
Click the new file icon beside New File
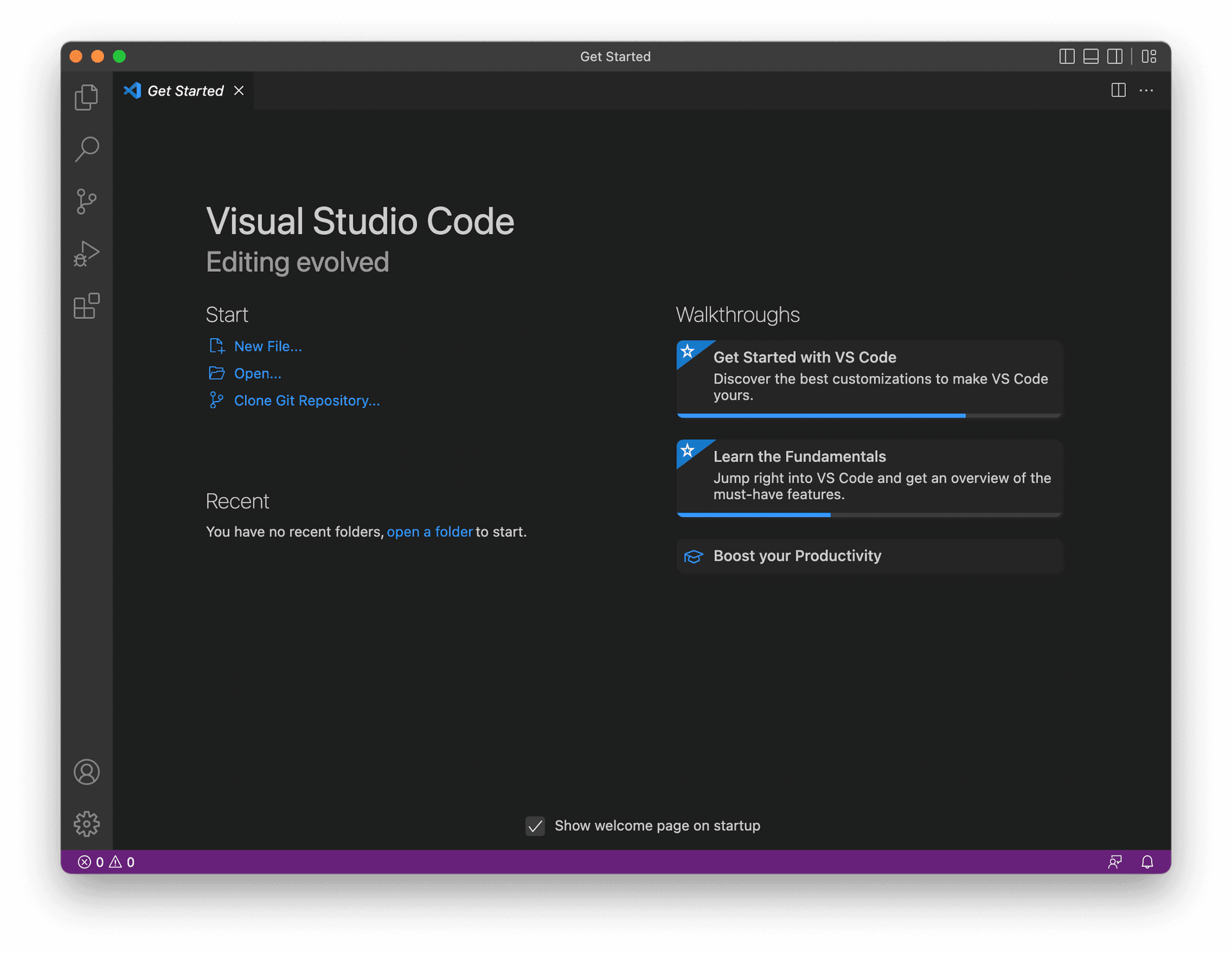tap(217, 346)
